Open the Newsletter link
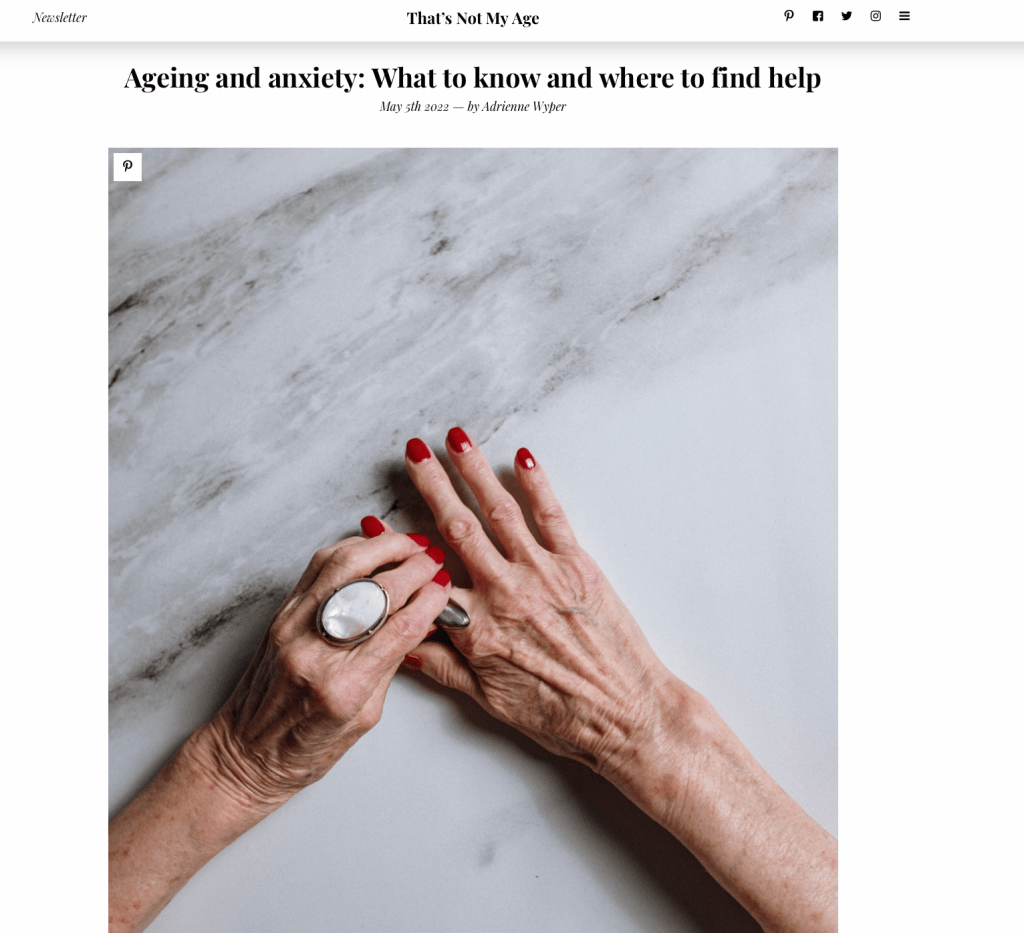 [59, 18]
